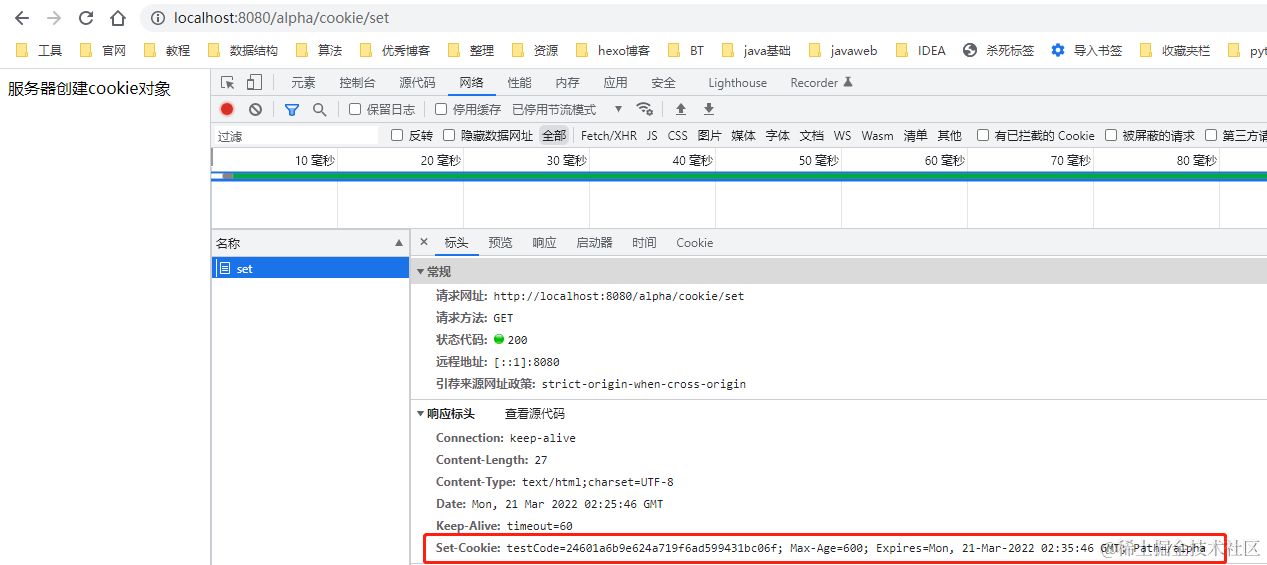Open the javaweb bookmark folder
Image resolution: width=1267 pixels, height=565 pixels.
pos(843,50)
